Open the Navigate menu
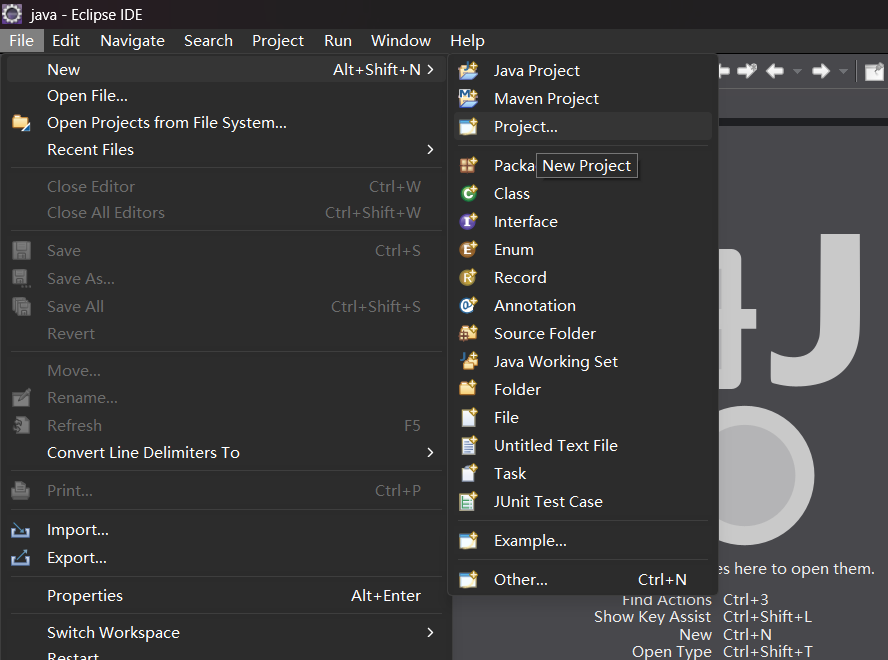 coord(132,41)
